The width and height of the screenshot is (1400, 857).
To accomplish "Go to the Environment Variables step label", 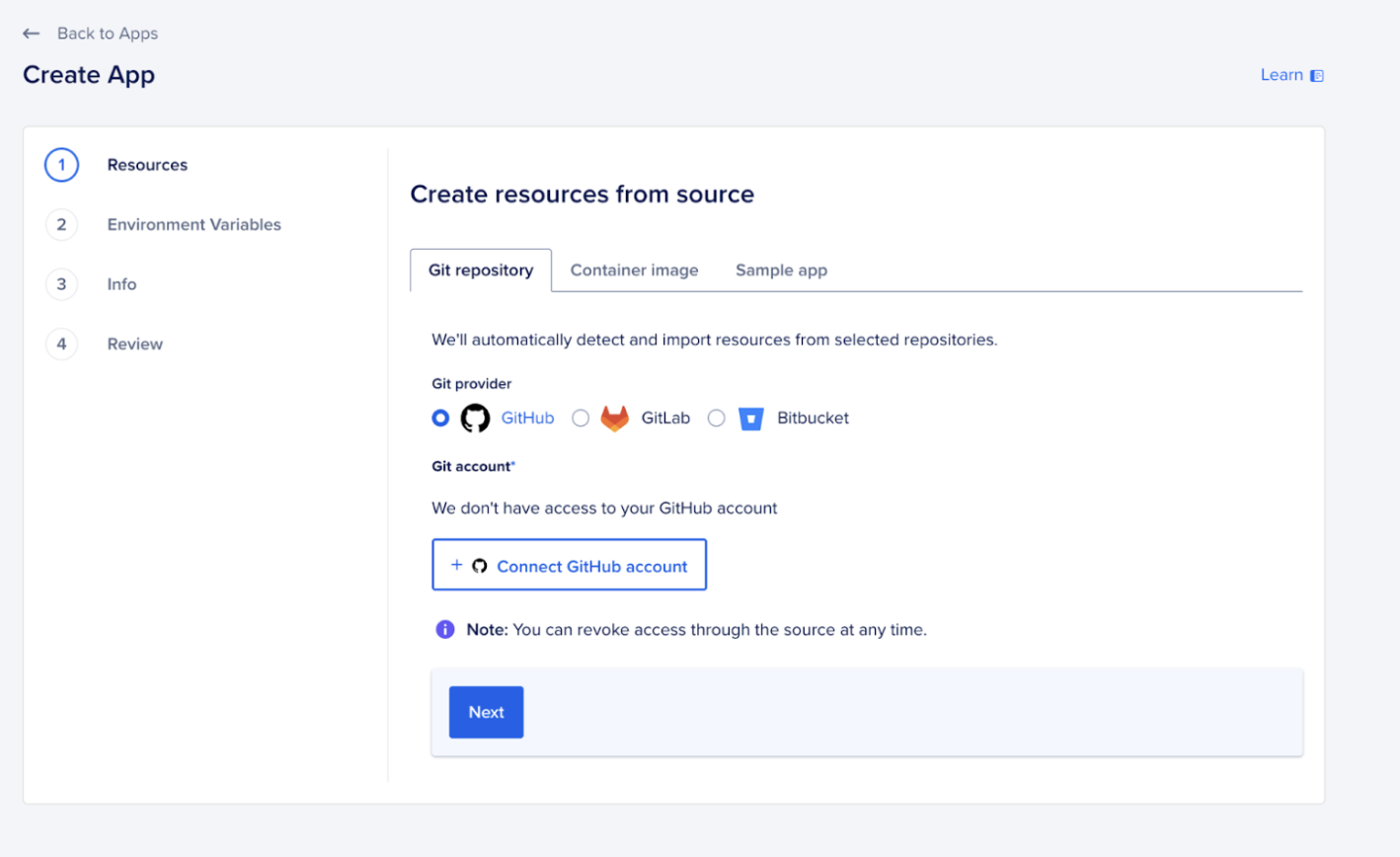I will (x=194, y=224).
